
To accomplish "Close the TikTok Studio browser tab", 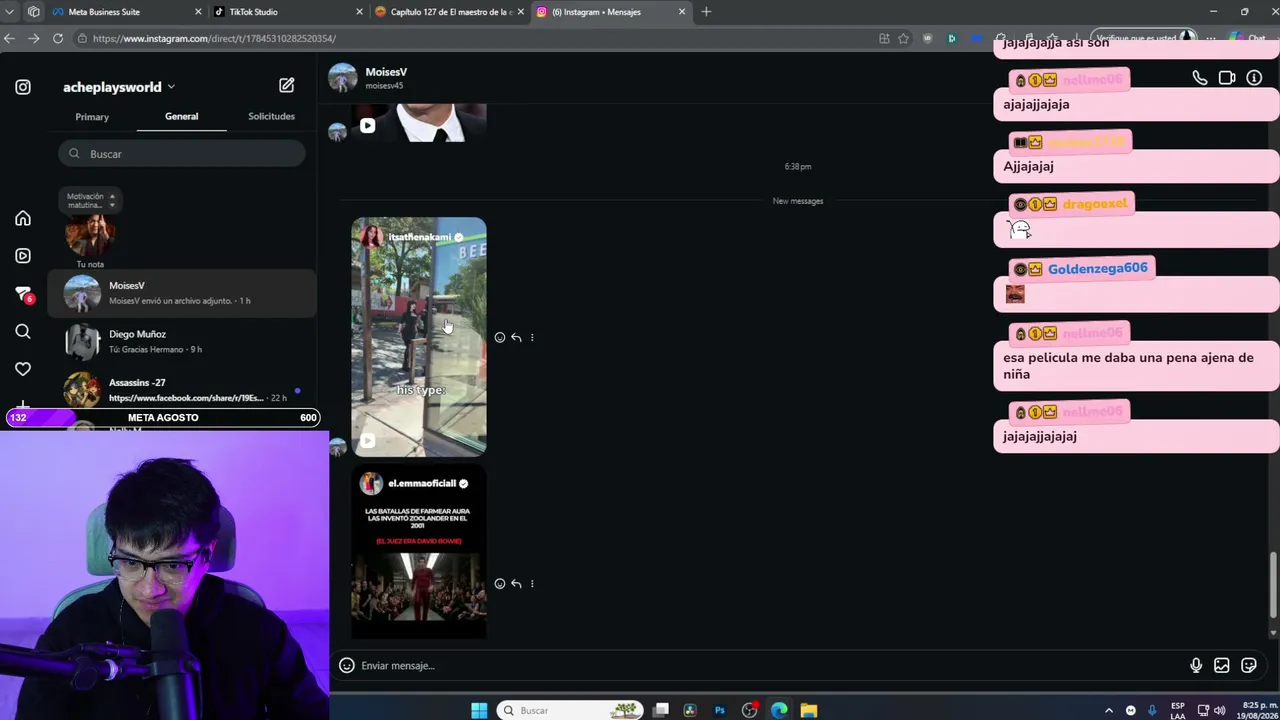I will tap(360, 12).
